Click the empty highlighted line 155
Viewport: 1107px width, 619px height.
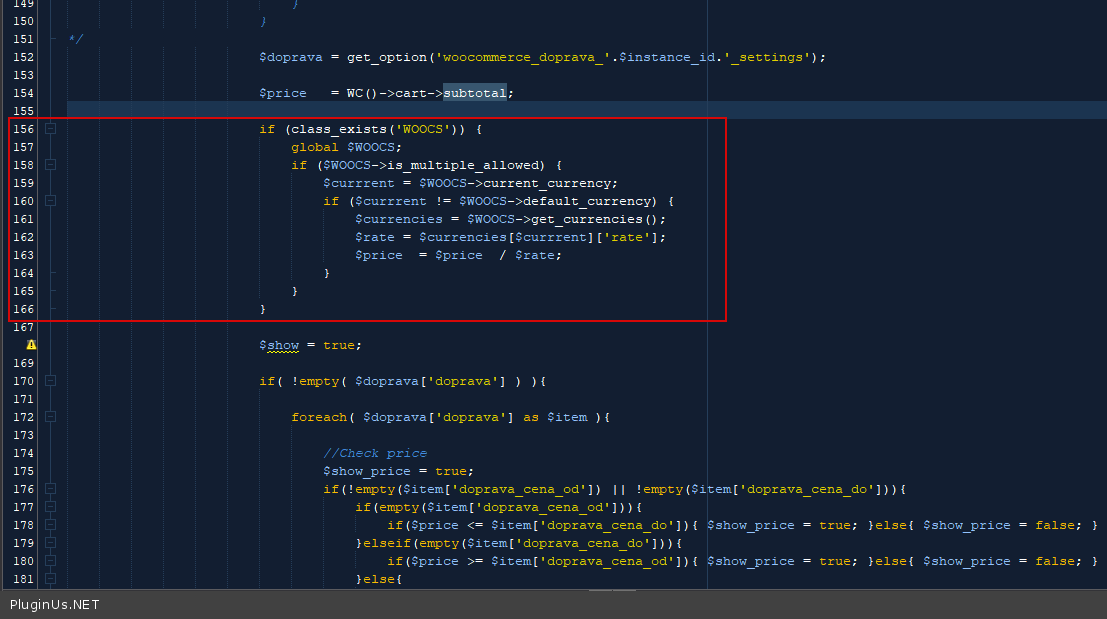400,111
